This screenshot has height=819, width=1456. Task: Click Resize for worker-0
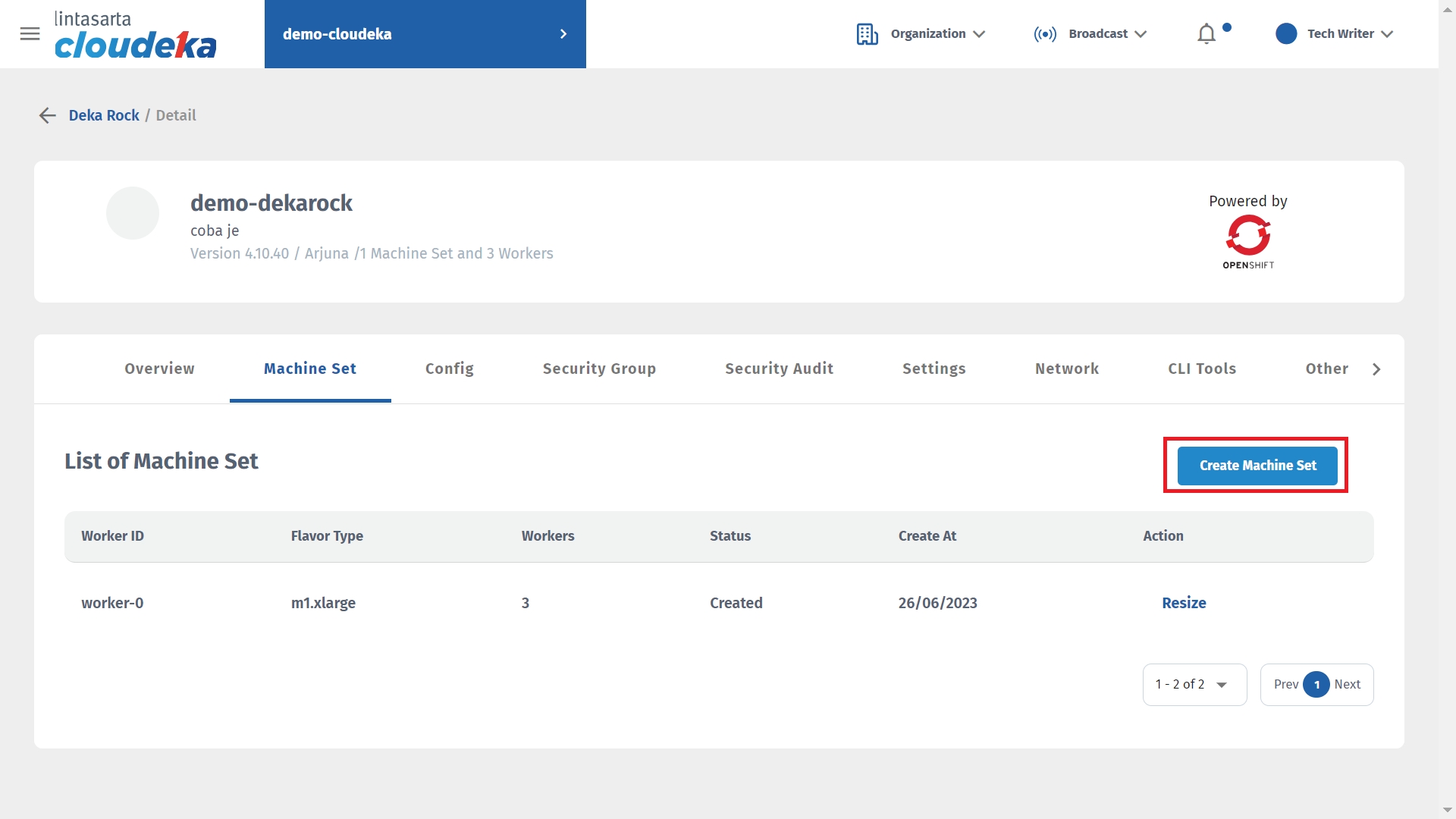(x=1183, y=603)
